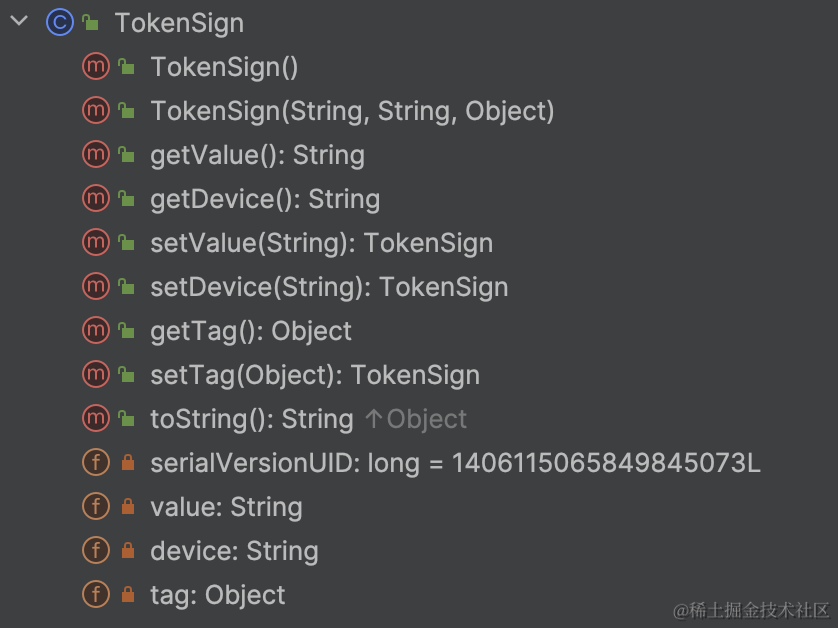Image resolution: width=838 pixels, height=628 pixels.
Task: Click the TokenSign class icon
Action: 60,22
